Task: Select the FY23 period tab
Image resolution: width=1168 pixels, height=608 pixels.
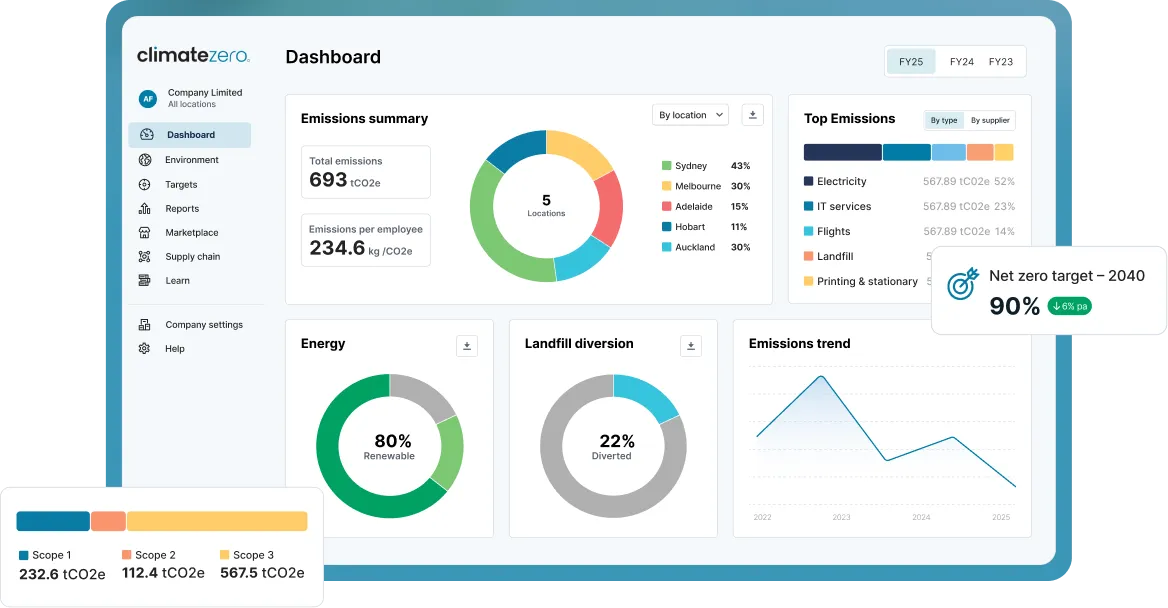Action: [1000, 62]
